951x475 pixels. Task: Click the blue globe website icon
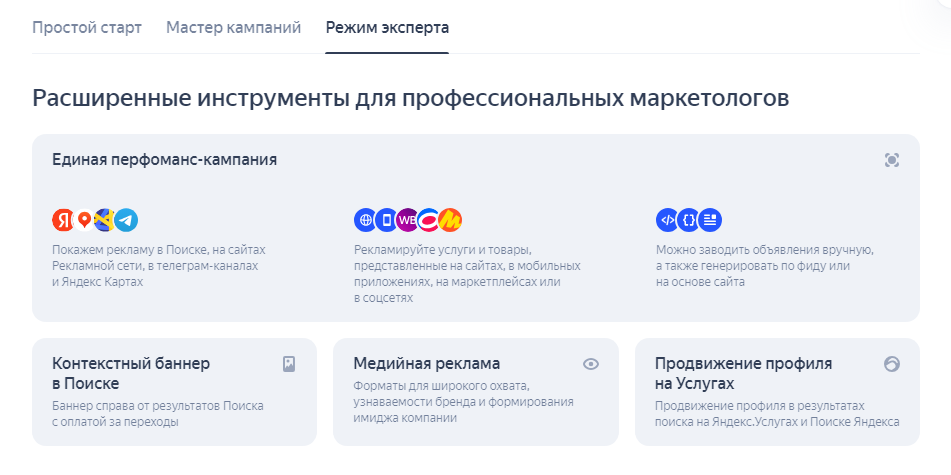tap(365, 219)
